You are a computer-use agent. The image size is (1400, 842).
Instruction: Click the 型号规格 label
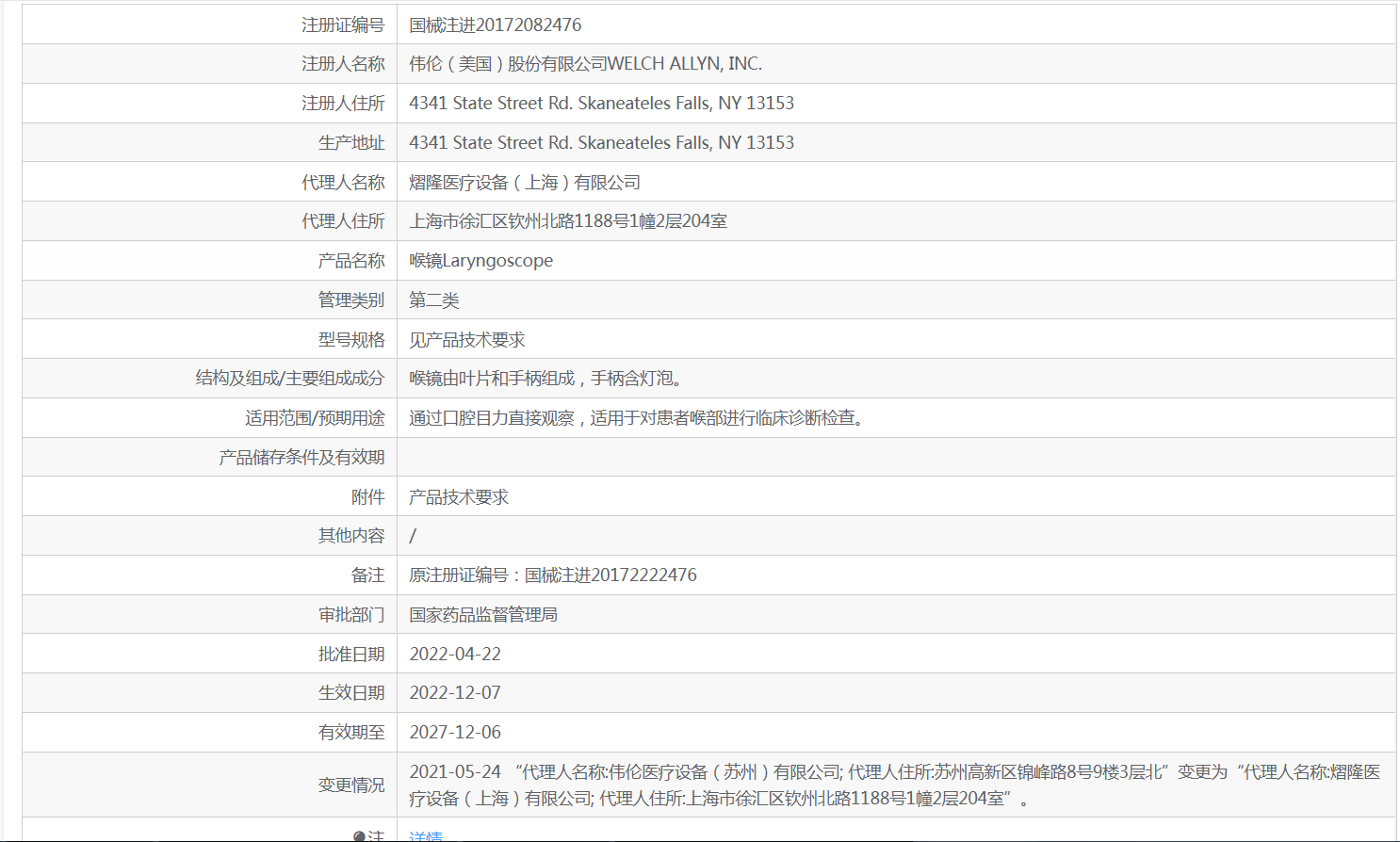(x=351, y=340)
